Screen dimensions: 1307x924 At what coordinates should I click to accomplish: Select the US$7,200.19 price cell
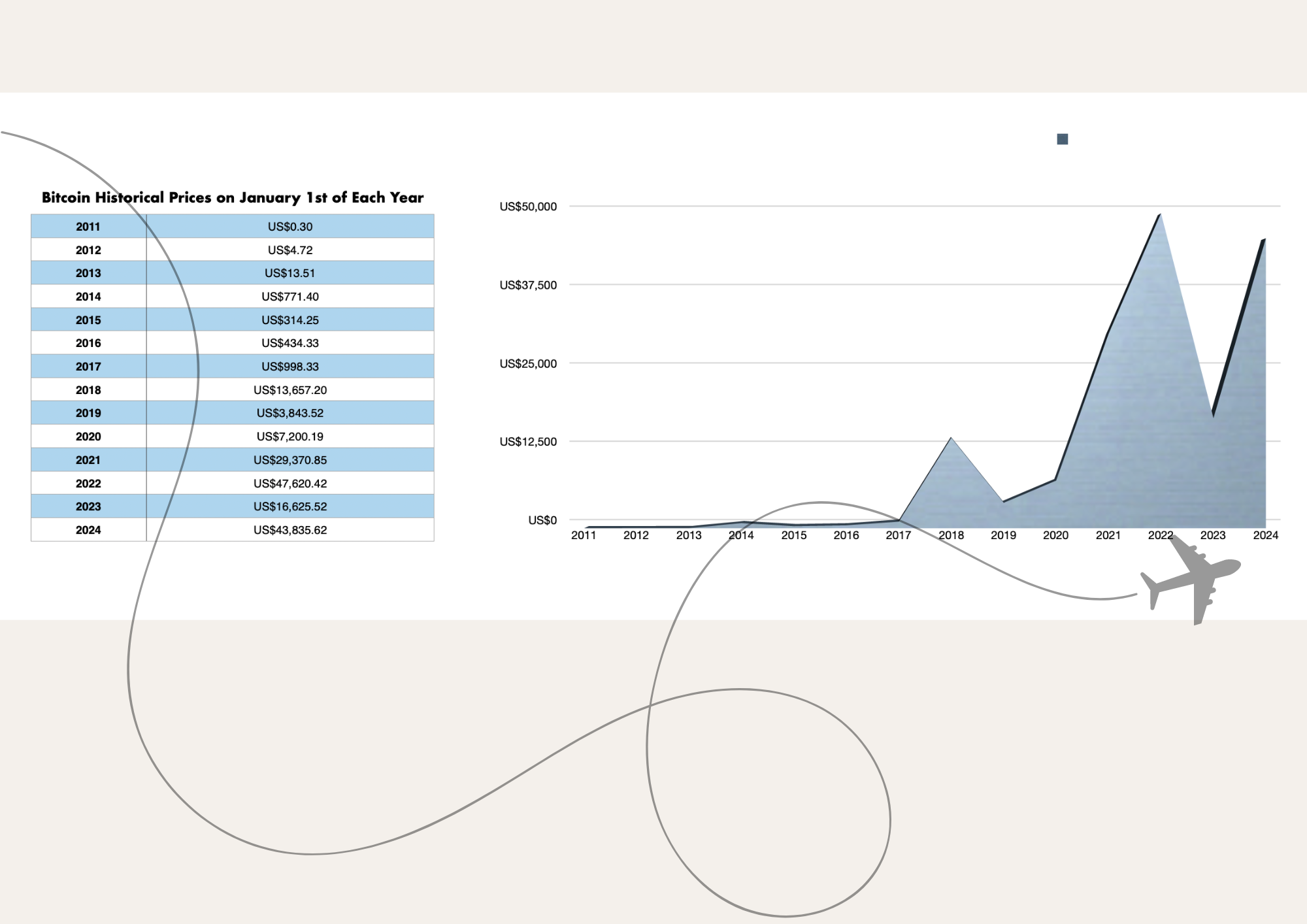pos(290,437)
